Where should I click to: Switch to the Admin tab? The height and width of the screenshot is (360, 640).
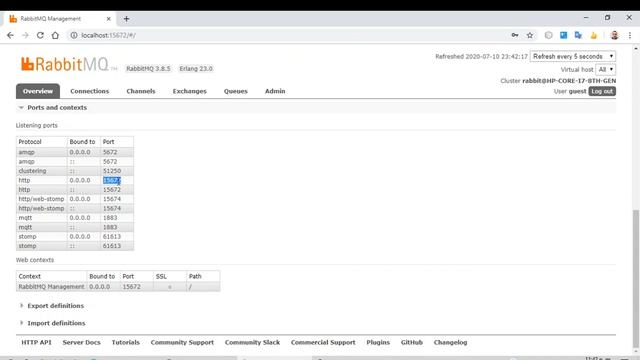point(275,91)
